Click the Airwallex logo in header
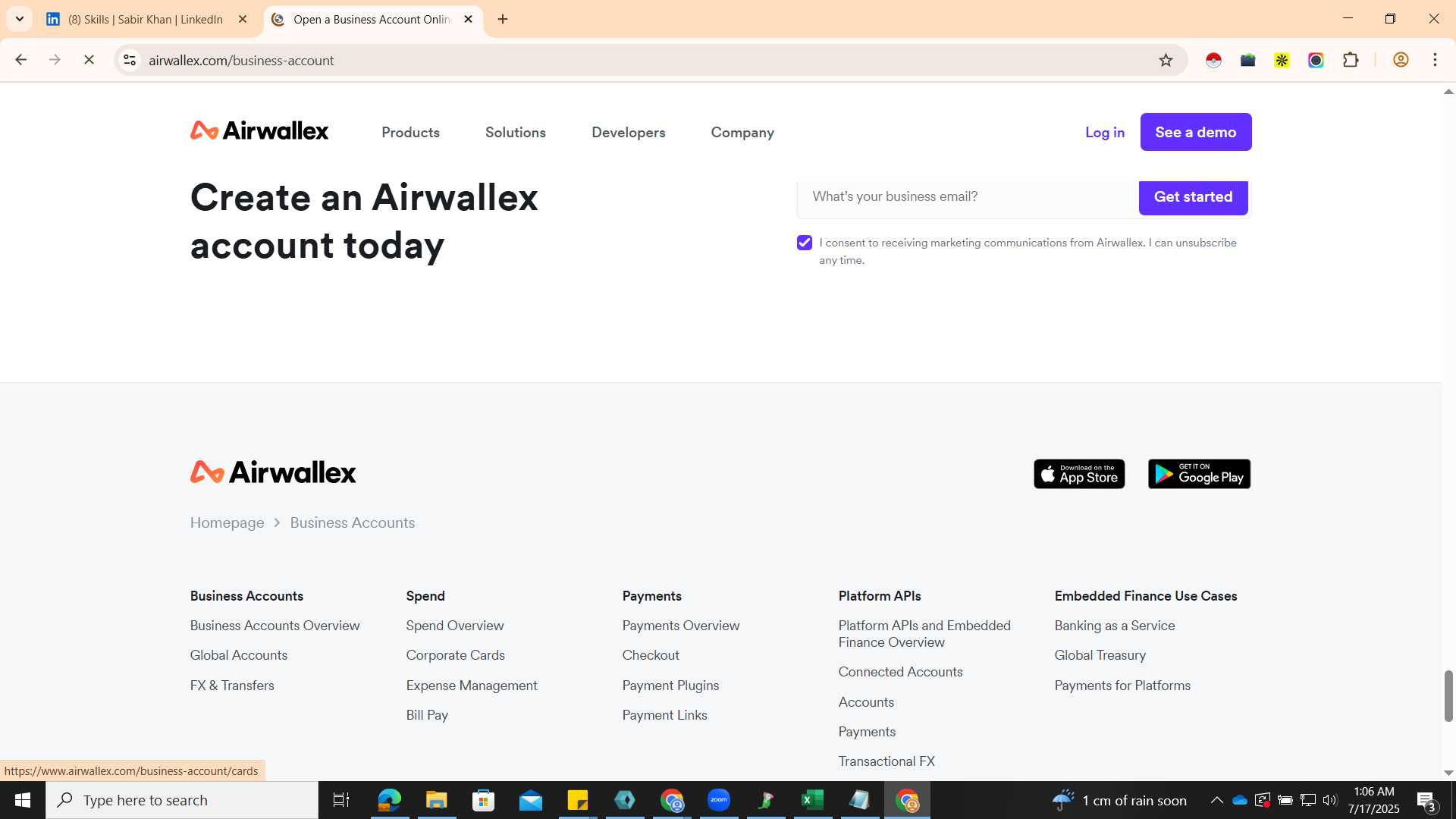1456x819 pixels. (259, 131)
